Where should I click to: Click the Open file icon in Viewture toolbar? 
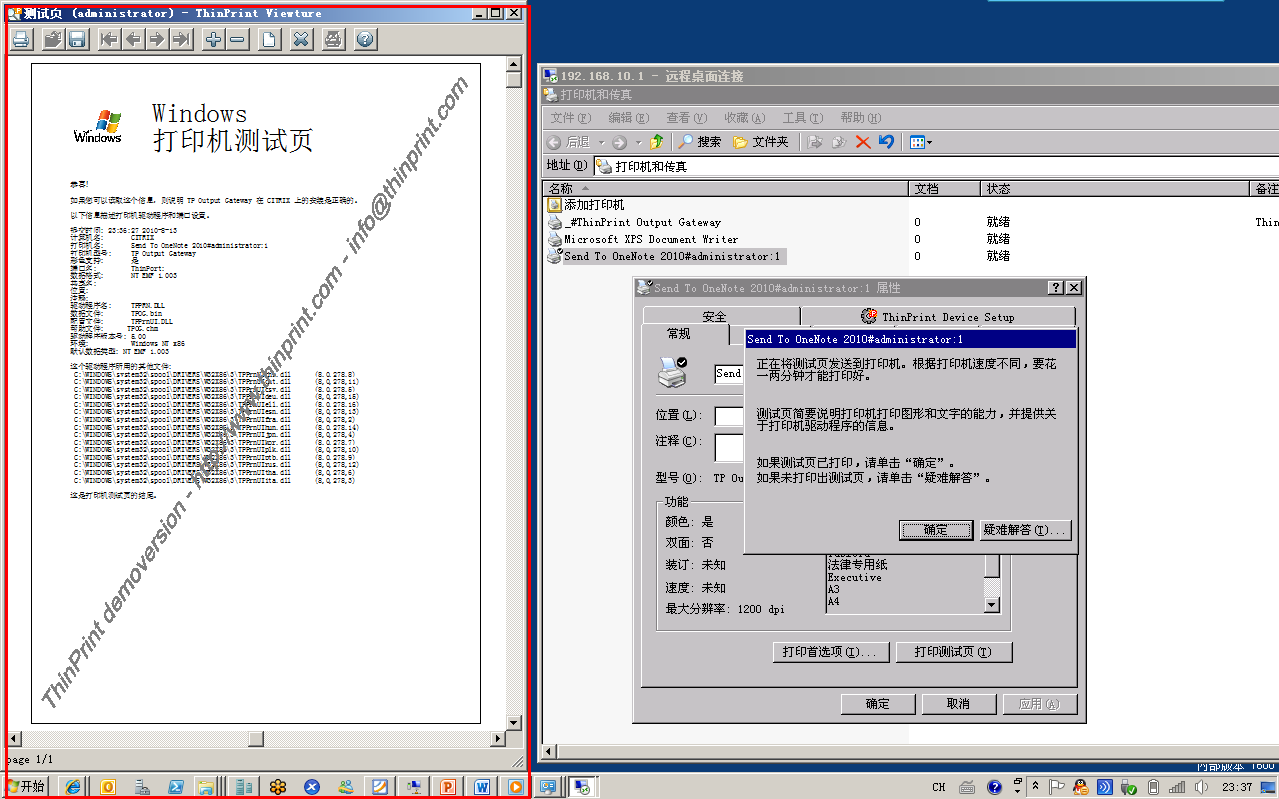pyautogui.click(x=52, y=39)
